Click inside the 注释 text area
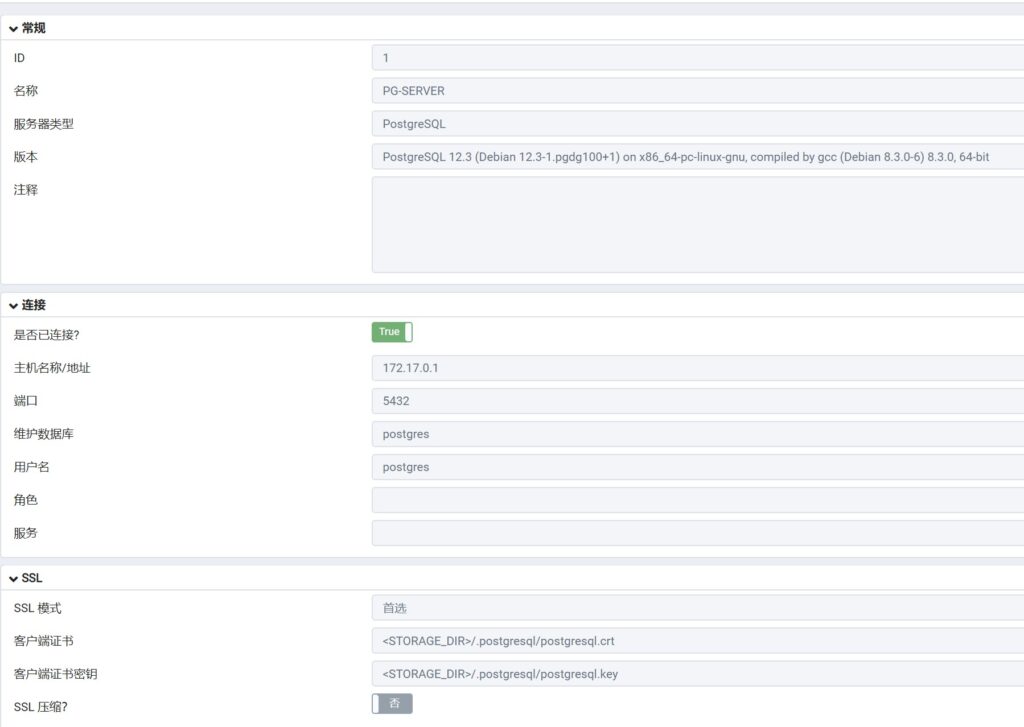1024x727 pixels. pos(697,224)
